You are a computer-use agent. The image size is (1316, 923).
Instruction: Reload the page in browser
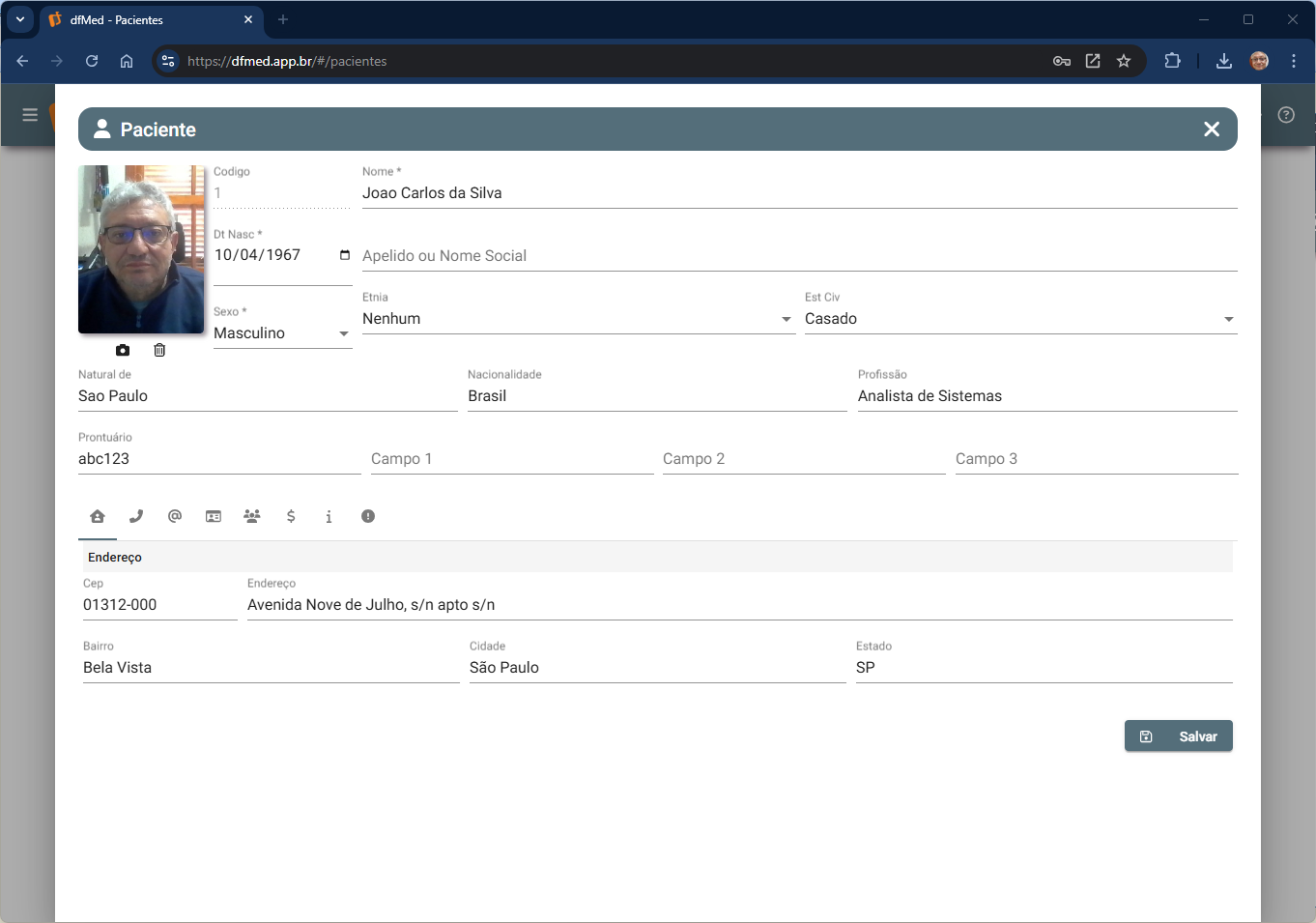(x=92, y=61)
